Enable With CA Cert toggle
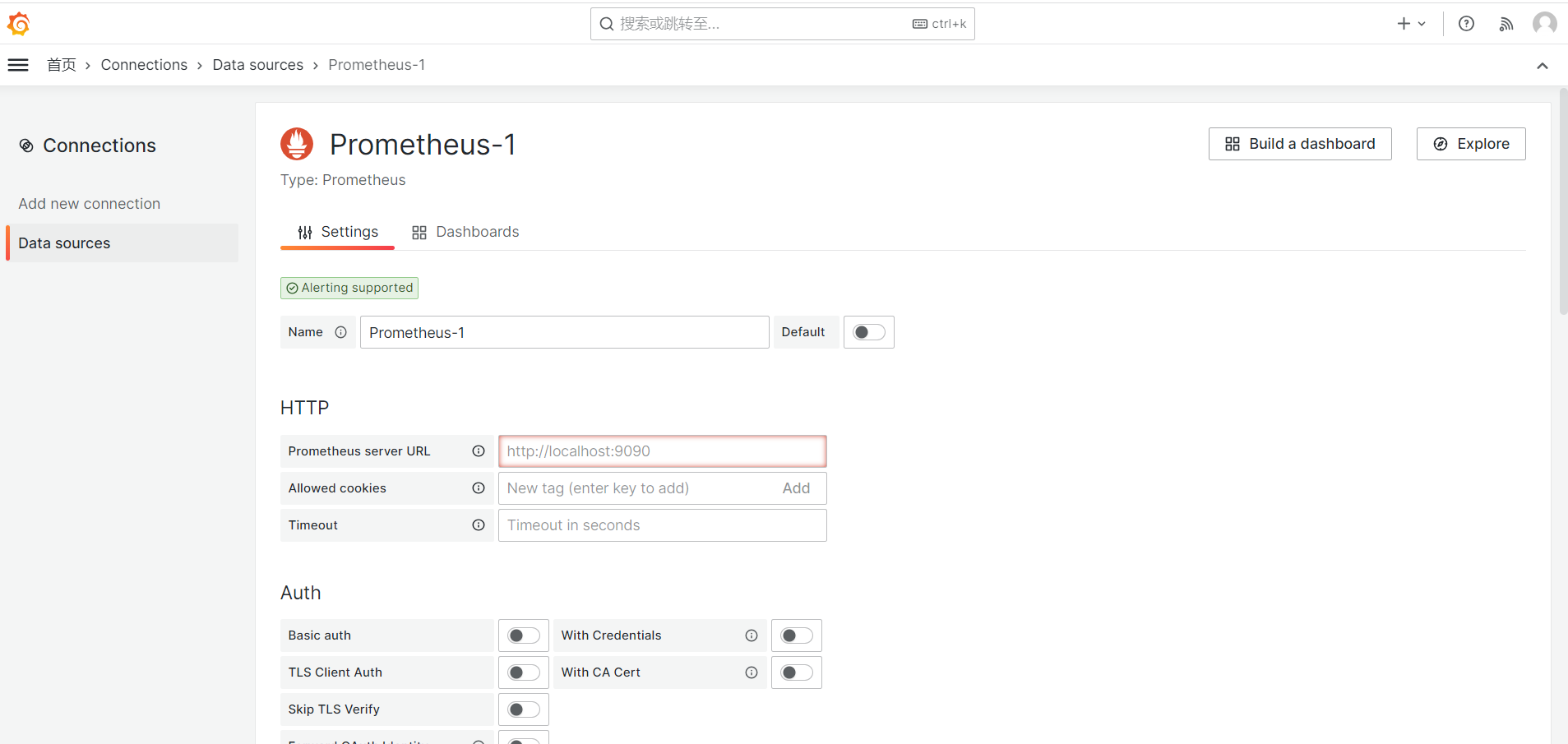The height and width of the screenshot is (744, 1568). [797, 672]
